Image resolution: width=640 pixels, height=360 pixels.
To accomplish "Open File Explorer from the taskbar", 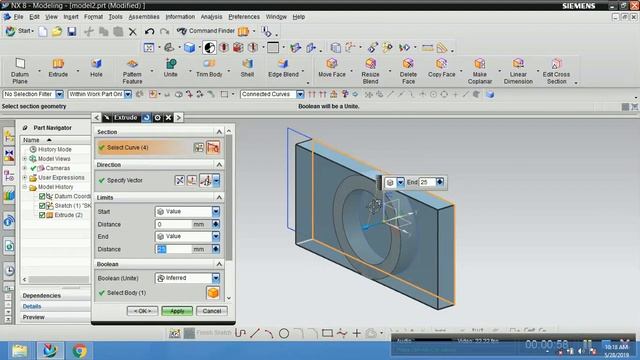I will (x=19, y=351).
